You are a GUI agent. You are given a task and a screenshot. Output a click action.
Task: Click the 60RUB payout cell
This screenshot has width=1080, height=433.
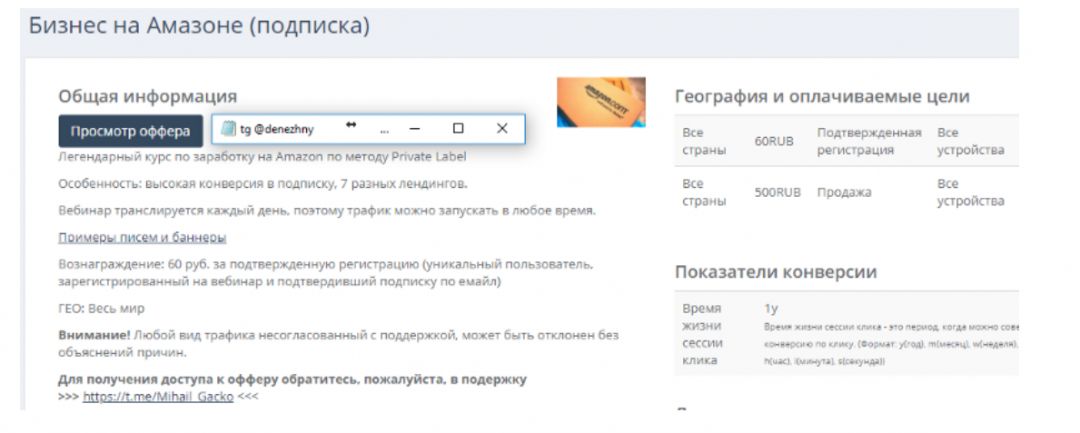(x=774, y=141)
